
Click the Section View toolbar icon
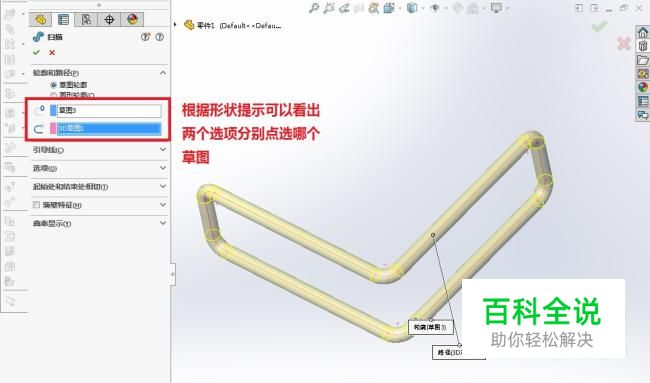[x=359, y=8]
